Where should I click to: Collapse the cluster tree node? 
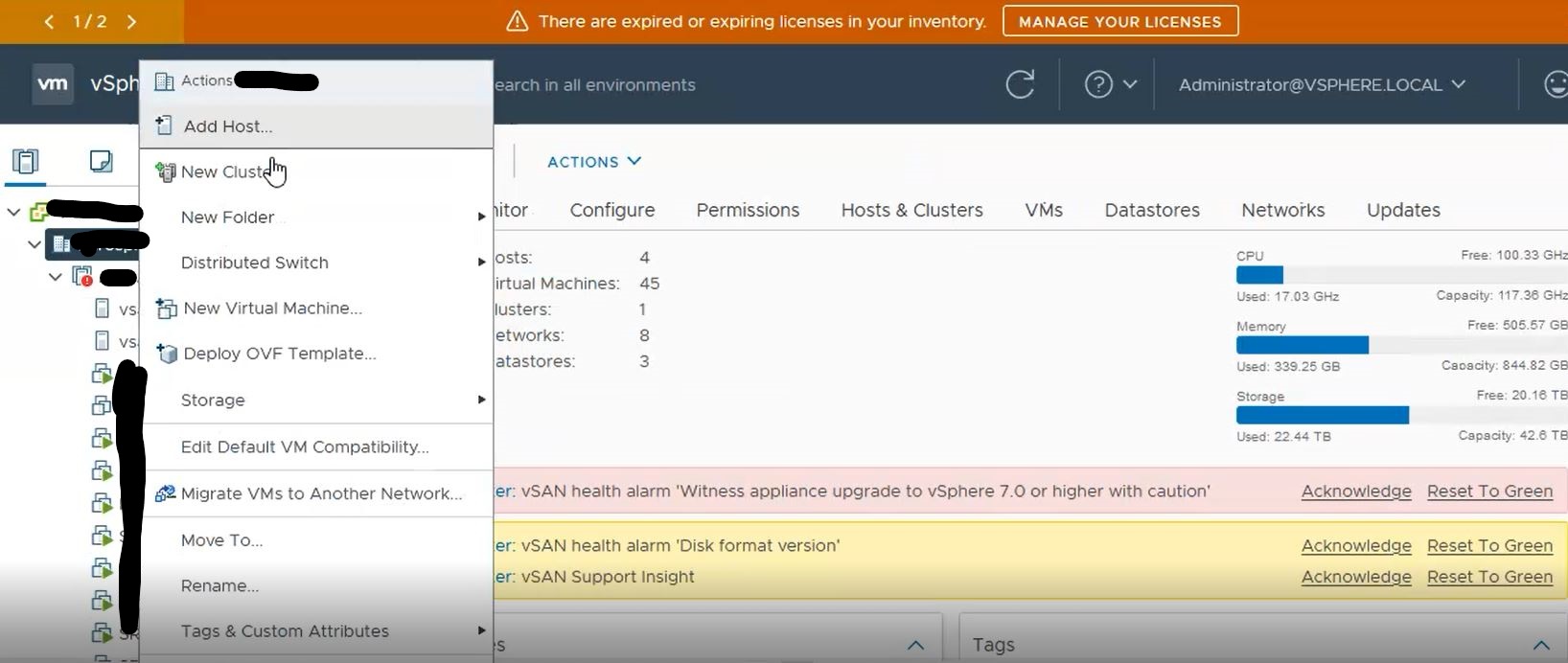(x=56, y=277)
